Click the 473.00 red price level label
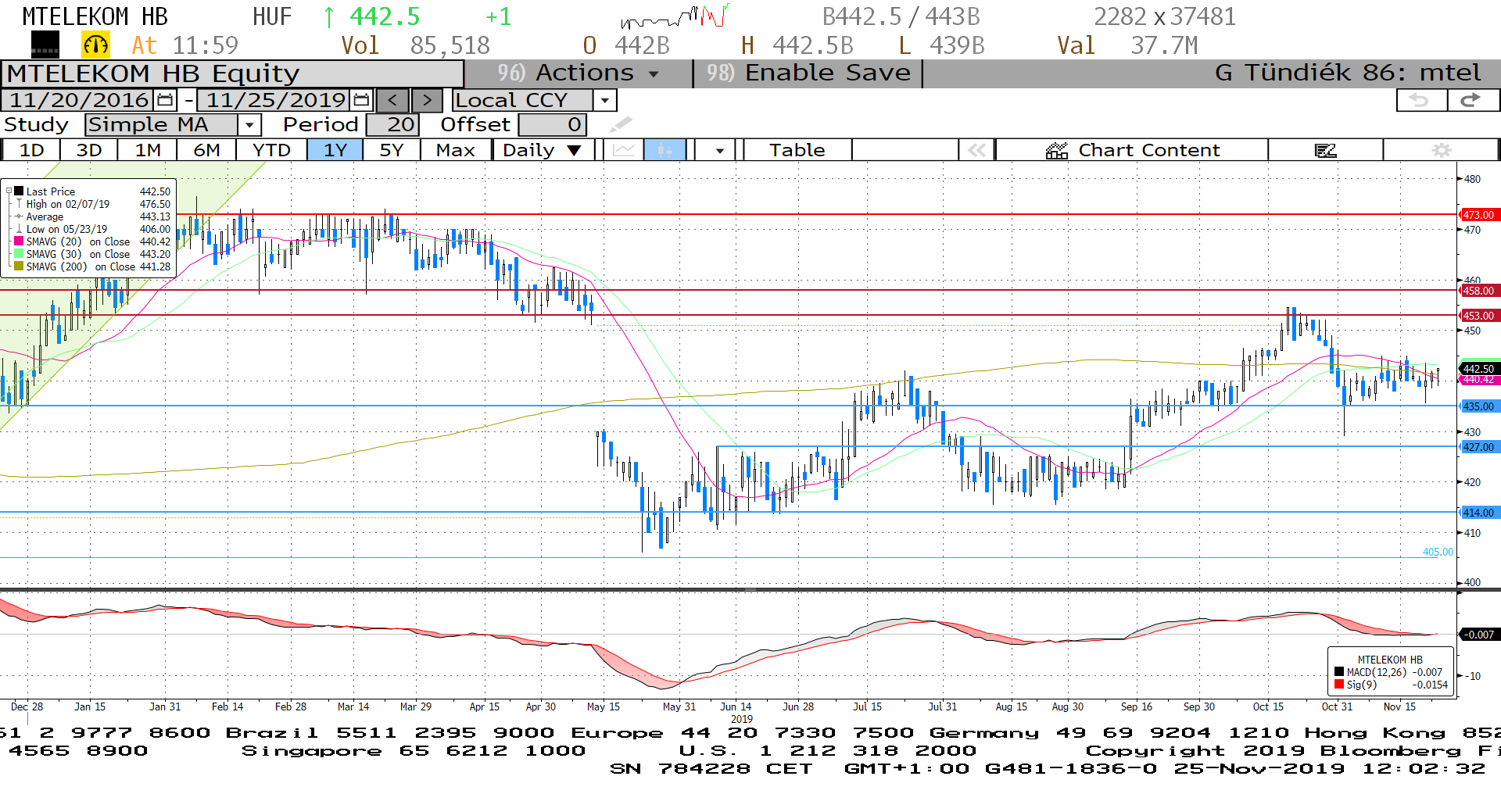 1478,215
